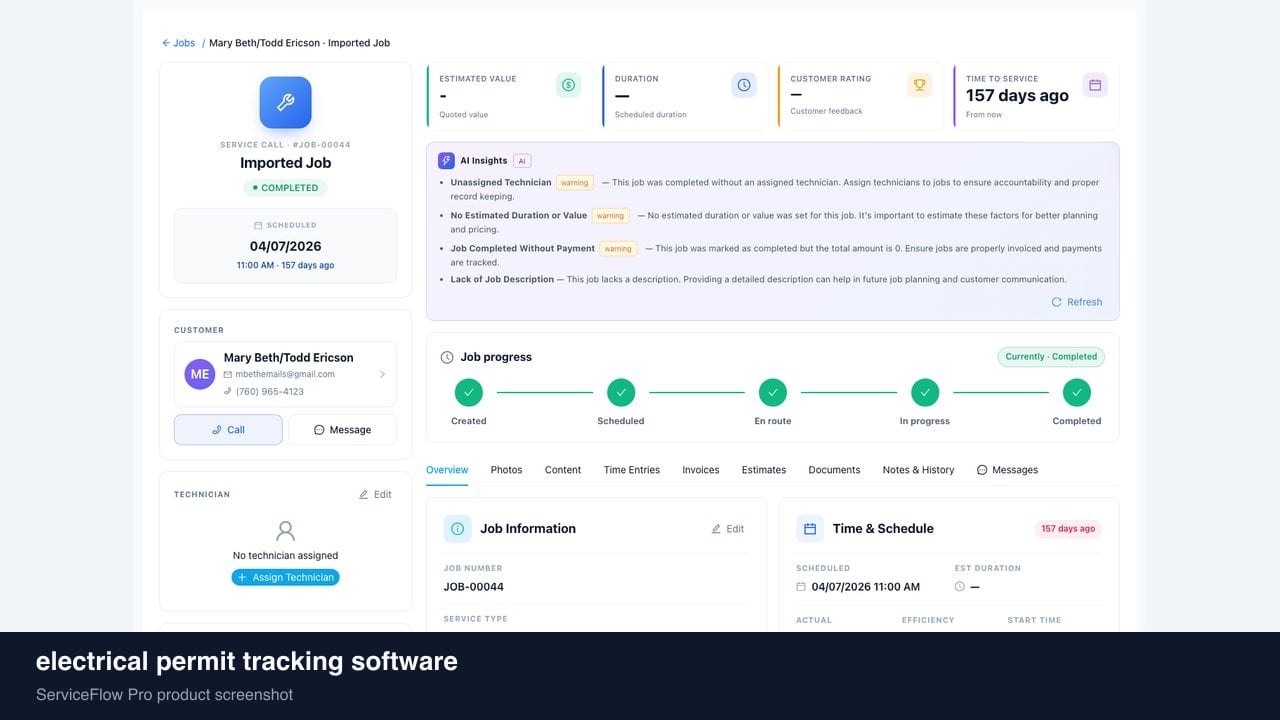Select the Overview tab
Screen dimensions: 1280x720
coord(447,470)
